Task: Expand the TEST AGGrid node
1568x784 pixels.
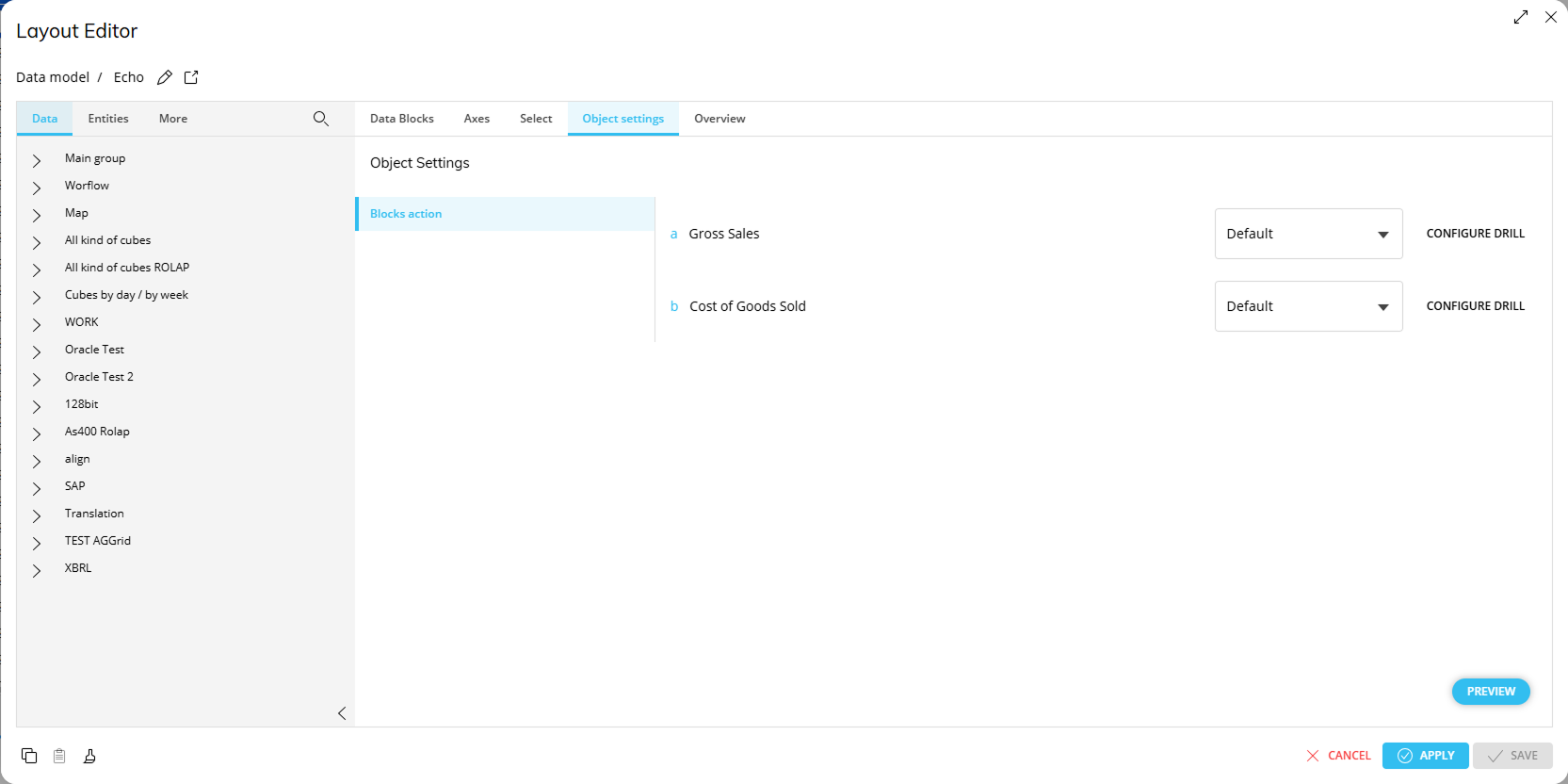Action: click(x=37, y=543)
